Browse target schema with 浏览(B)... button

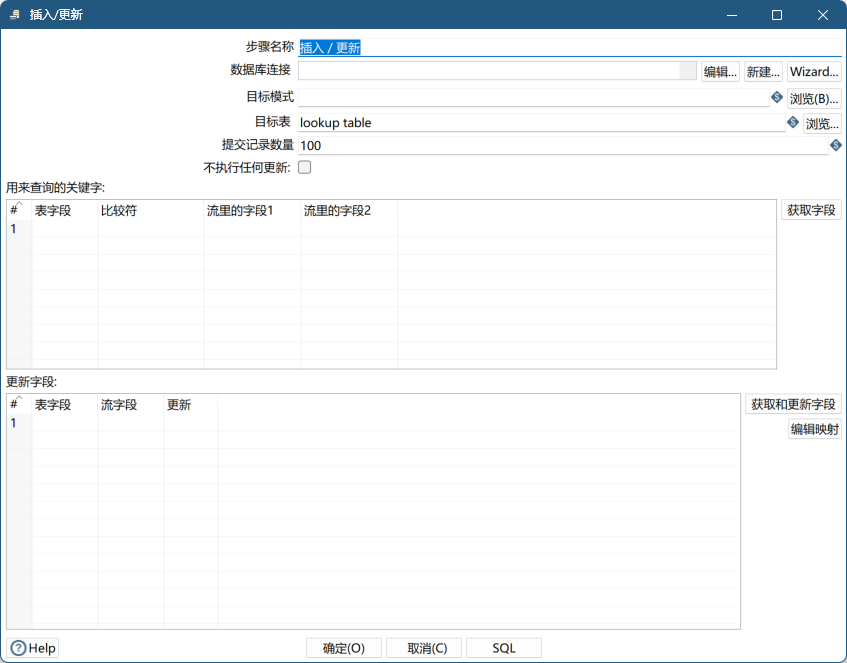[x=814, y=99]
